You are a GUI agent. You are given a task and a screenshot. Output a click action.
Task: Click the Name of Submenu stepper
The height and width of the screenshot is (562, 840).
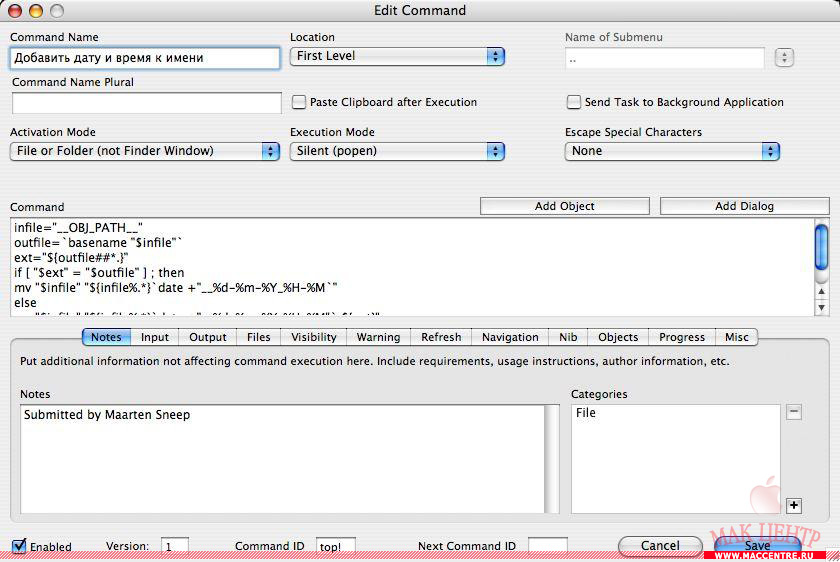click(784, 57)
